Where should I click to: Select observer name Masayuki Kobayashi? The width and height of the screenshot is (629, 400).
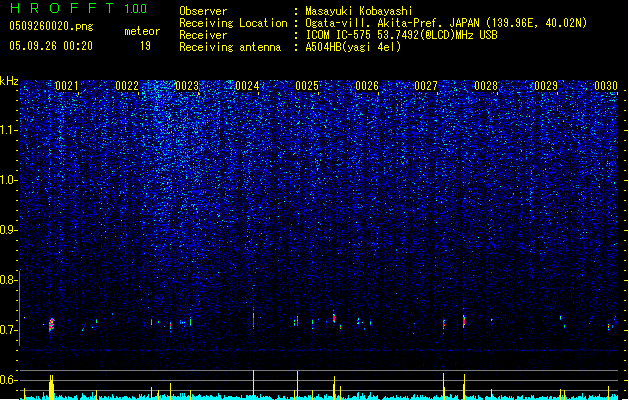coord(359,11)
